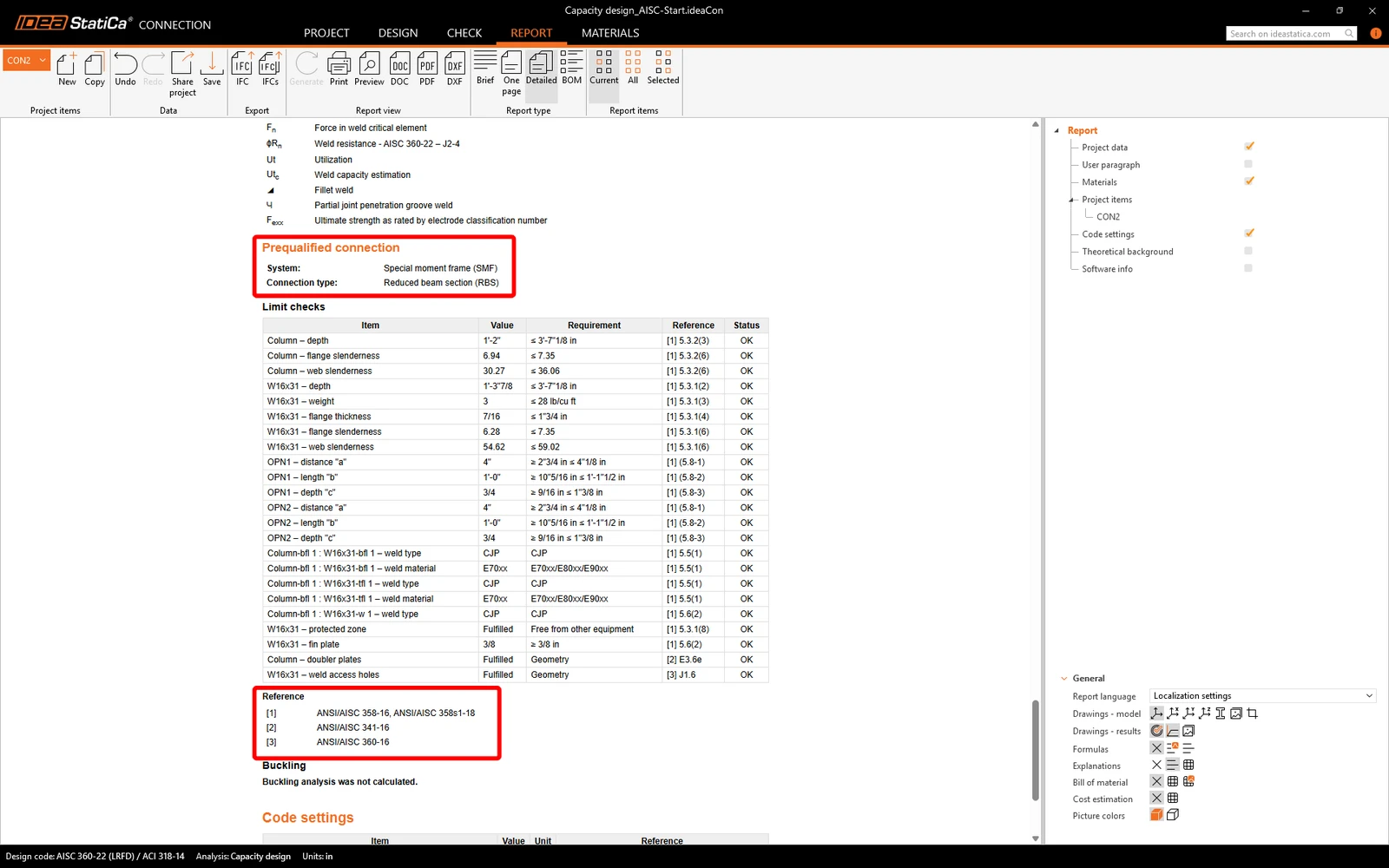Click the report scroll-up arrow

pyautogui.click(x=1035, y=124)
